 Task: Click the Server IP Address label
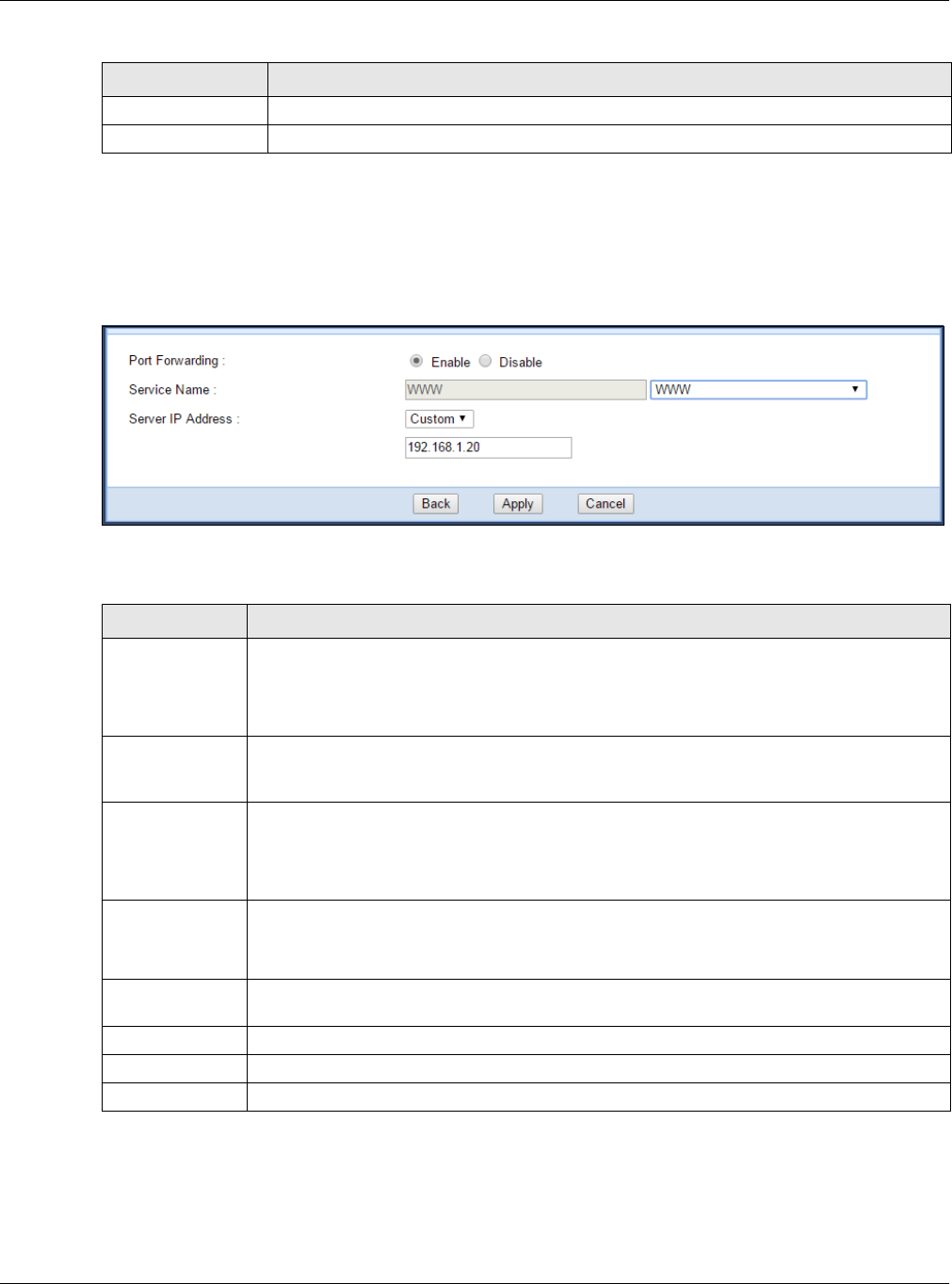184,418
